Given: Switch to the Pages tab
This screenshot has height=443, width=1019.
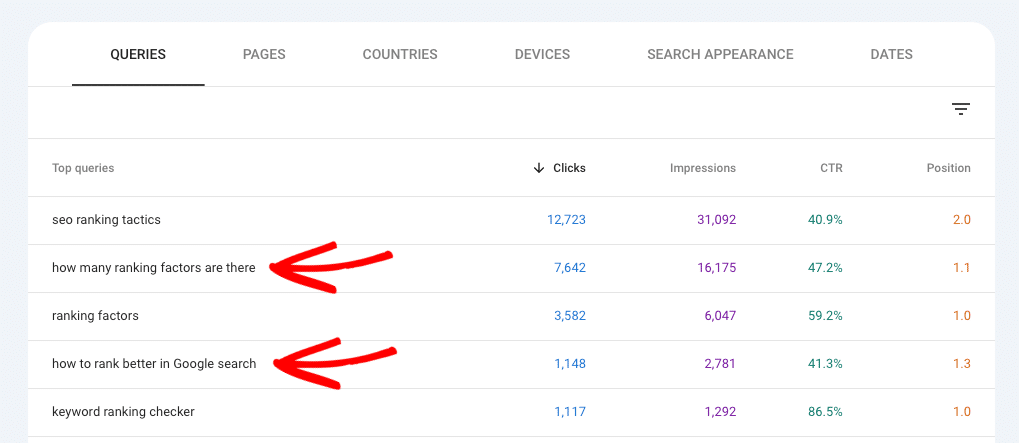Looking at the screenshot, I should 264,55.
